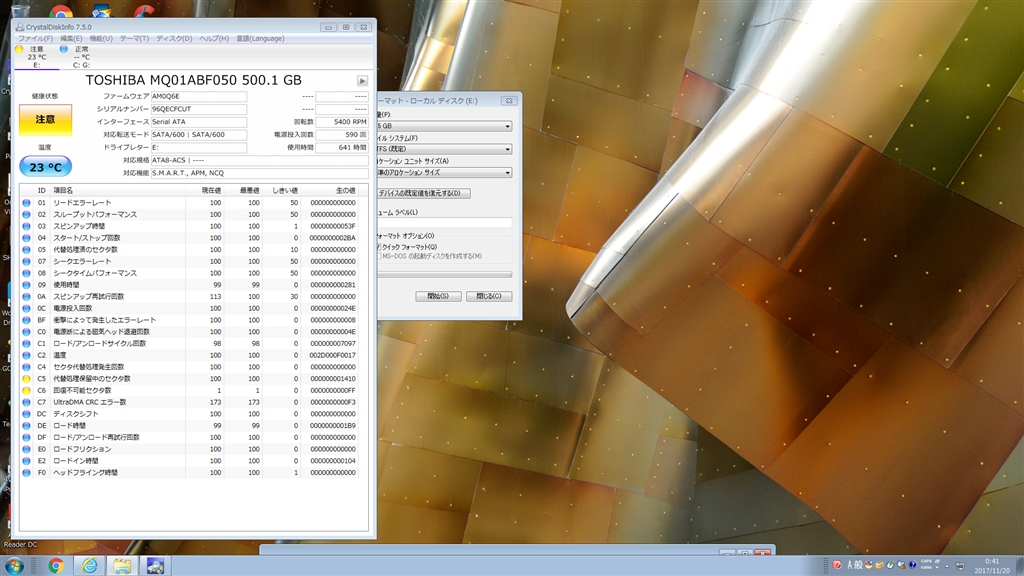Click the 閉じる(C) close button

489,296
